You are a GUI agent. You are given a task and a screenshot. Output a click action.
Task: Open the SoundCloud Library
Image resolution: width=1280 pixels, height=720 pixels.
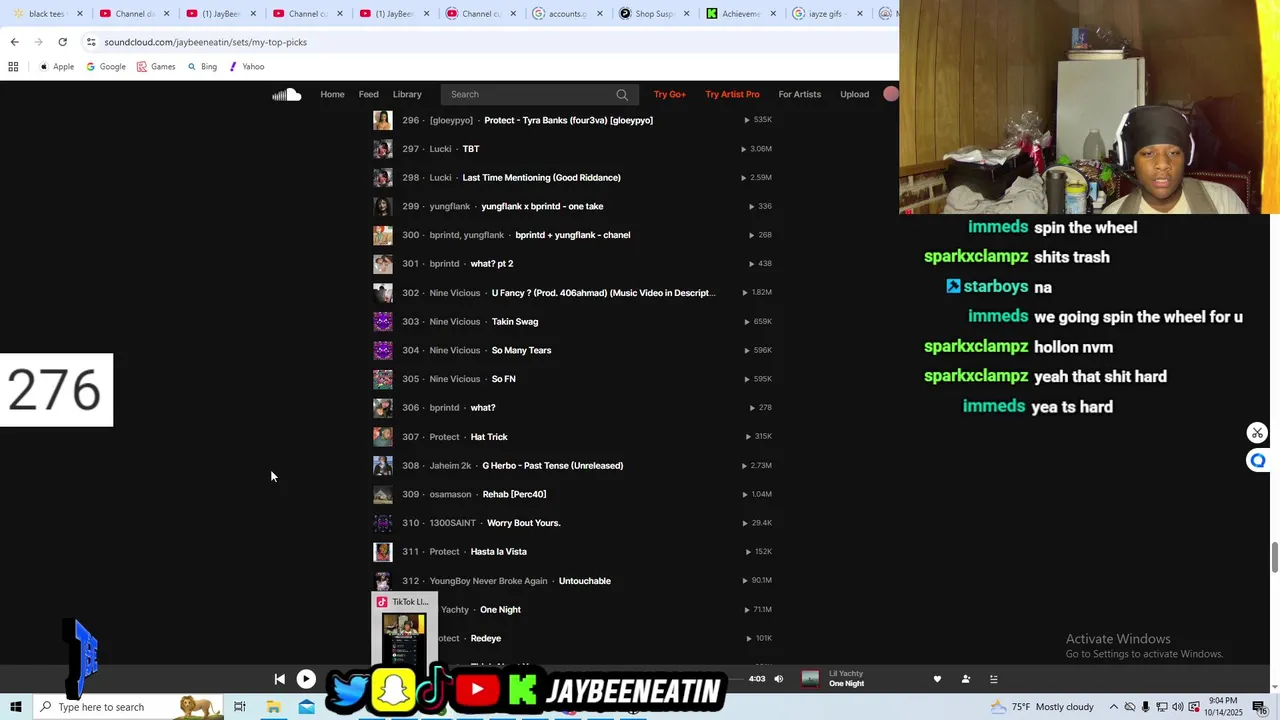(x=407, y=94)
